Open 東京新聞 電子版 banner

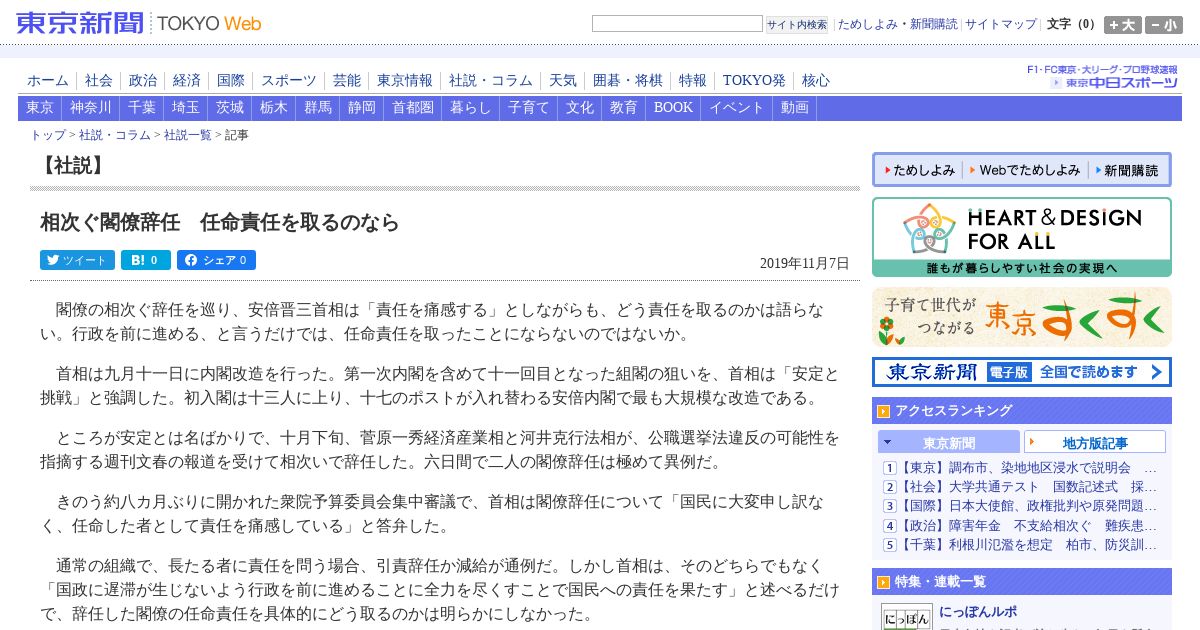click(x=1021, y=372)
